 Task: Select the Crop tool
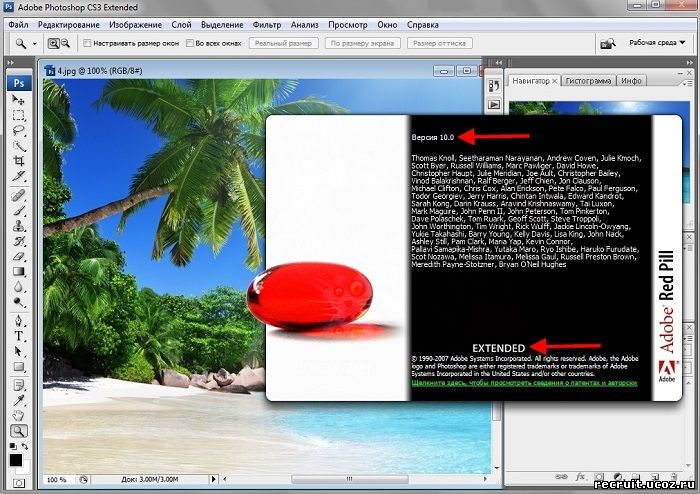18,161
